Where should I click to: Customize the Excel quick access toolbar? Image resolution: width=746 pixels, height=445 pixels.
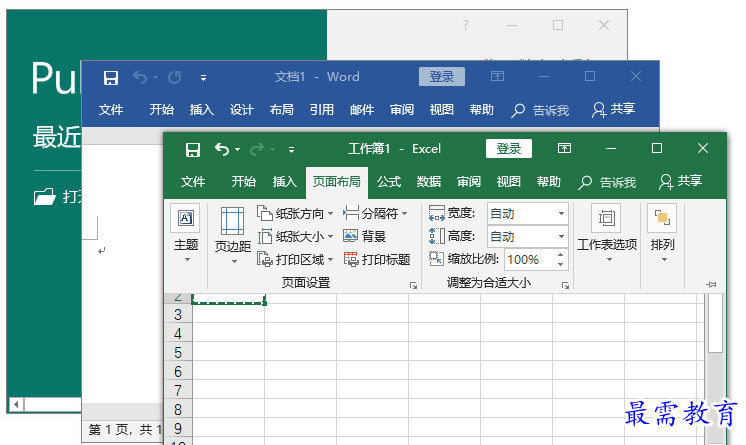pyautogui.click(x=291, y=150)
